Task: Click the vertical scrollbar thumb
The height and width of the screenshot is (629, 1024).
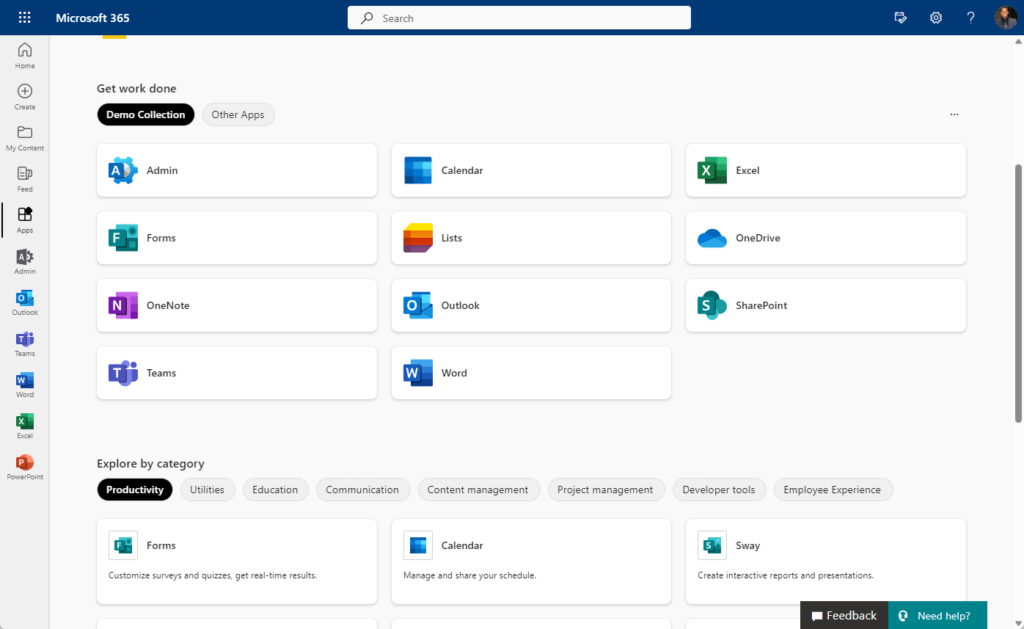Action: click(1018, 294)
